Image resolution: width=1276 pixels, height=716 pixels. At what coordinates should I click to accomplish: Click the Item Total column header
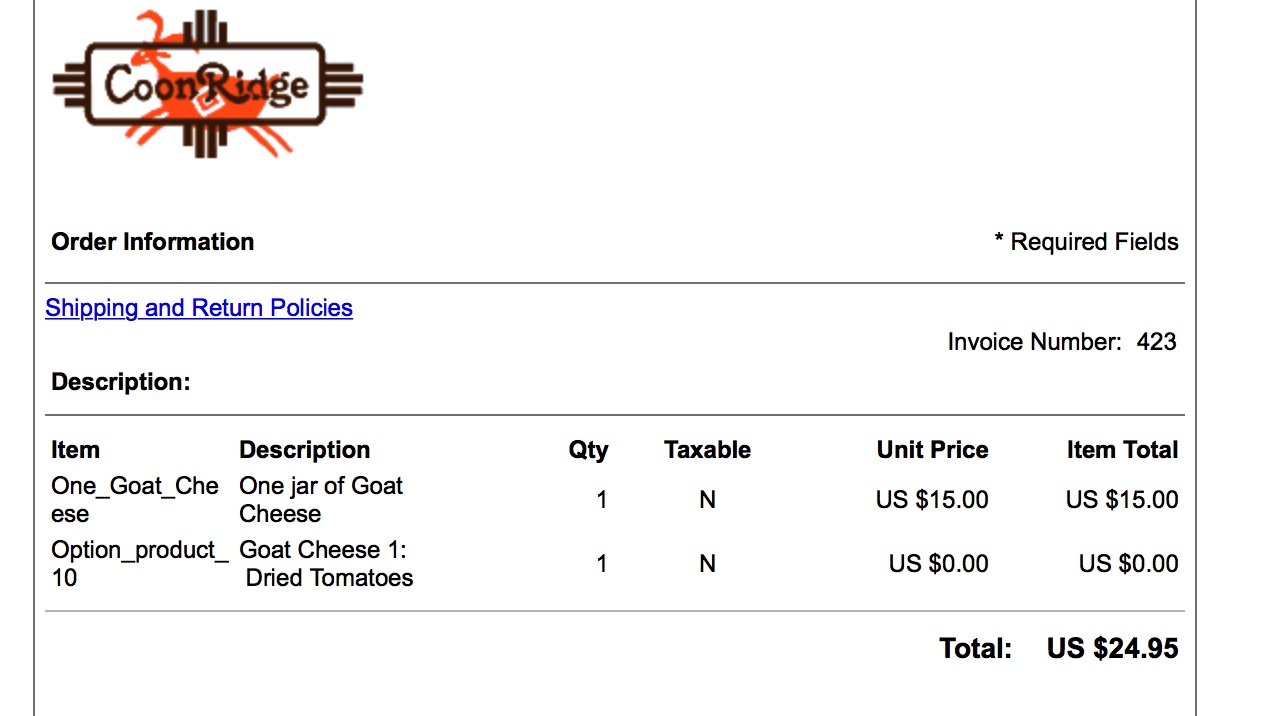click(x=1122, y=450)
